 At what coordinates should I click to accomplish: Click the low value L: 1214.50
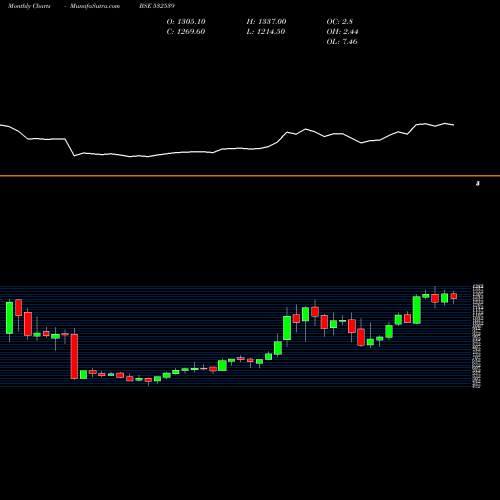pos(266,32)
